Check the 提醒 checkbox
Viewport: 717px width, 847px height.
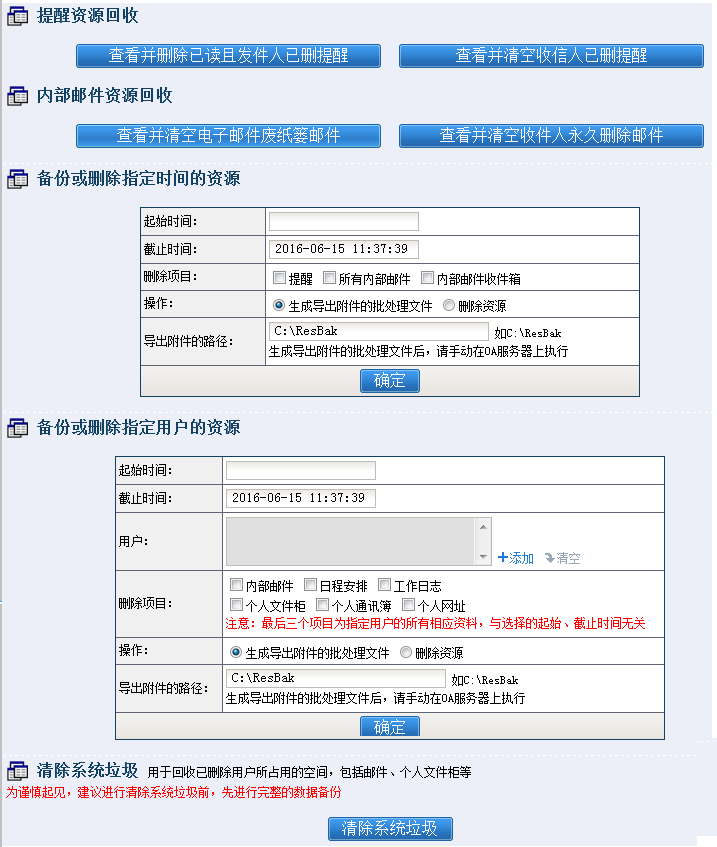279,278
